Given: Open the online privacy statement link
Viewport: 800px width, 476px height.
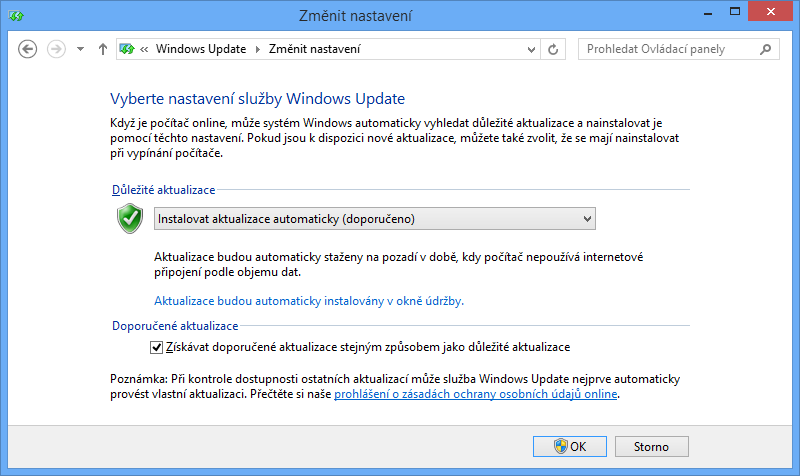Looking at the screenshot, I should coord(477,394).
